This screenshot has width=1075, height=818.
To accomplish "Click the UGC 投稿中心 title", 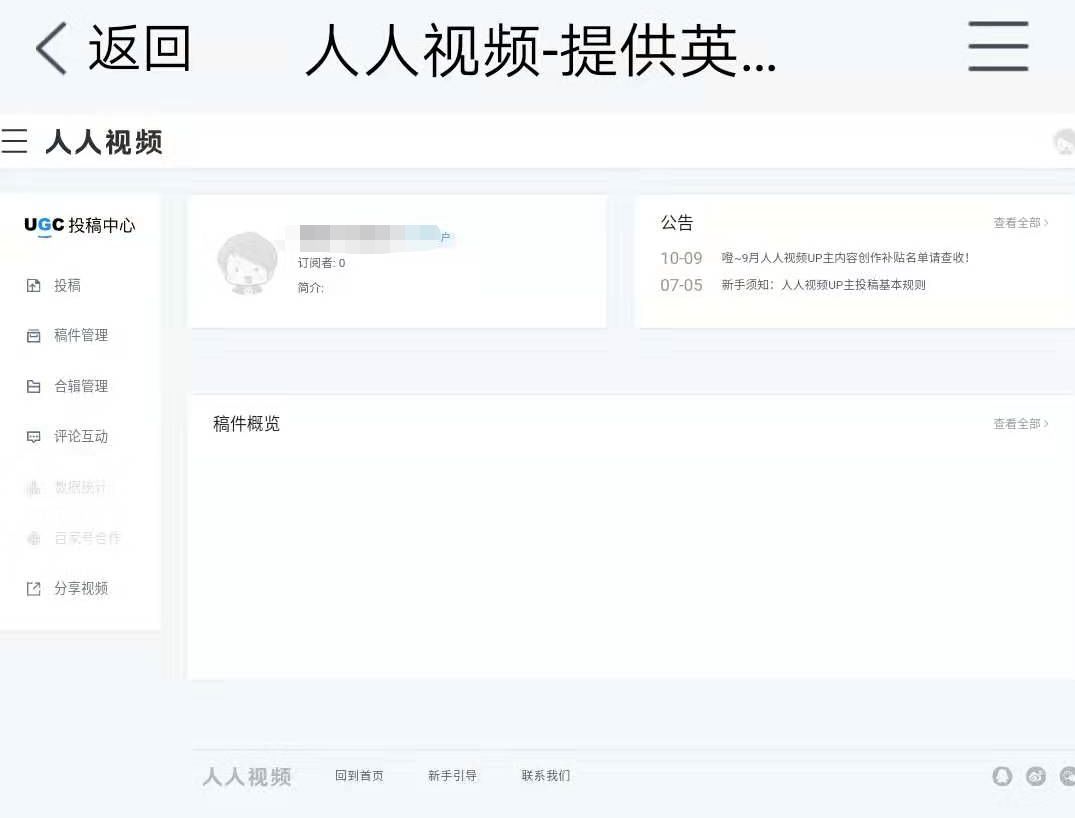I will point(80,226).
